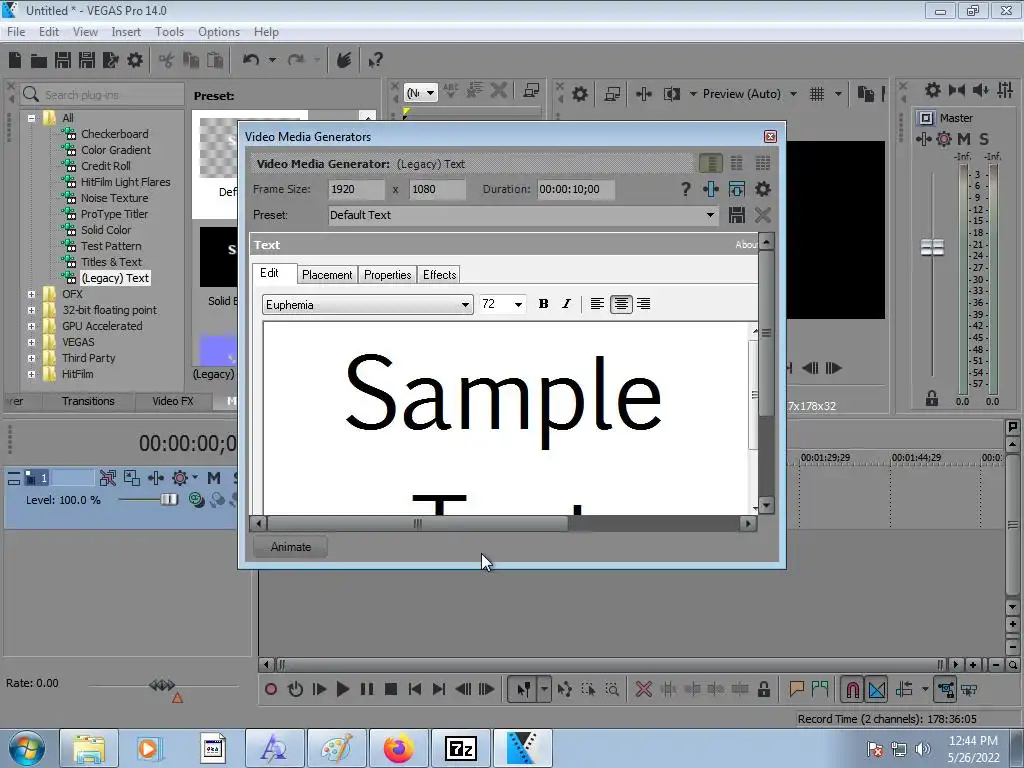This screenshot has width=1024, height=768.
Task: Stop playback in transport bar
Action: (x=391, y=689)
